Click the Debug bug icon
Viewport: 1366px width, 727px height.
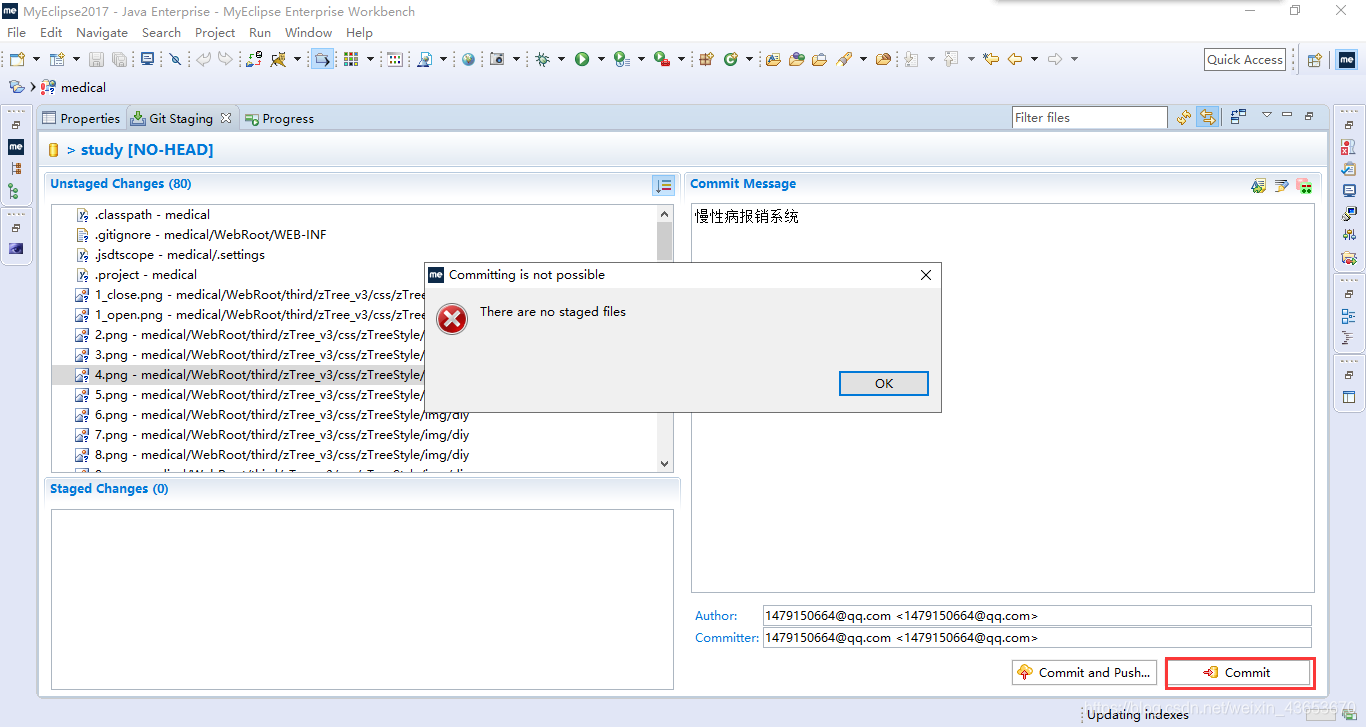(542, 60)
